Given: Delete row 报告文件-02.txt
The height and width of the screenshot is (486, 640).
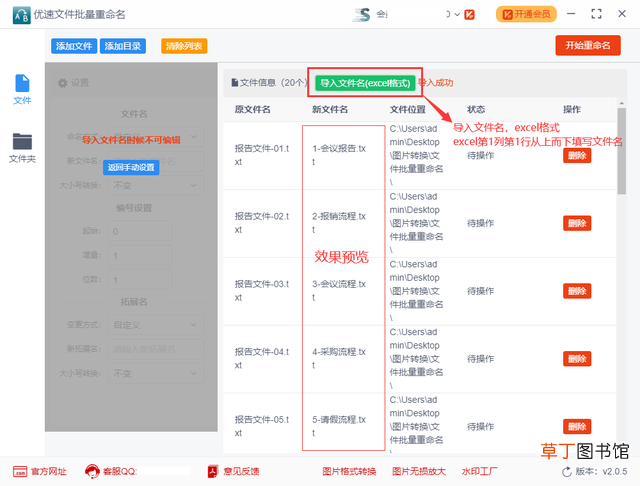Looking at the screenshot, I should tap(577, 223).
